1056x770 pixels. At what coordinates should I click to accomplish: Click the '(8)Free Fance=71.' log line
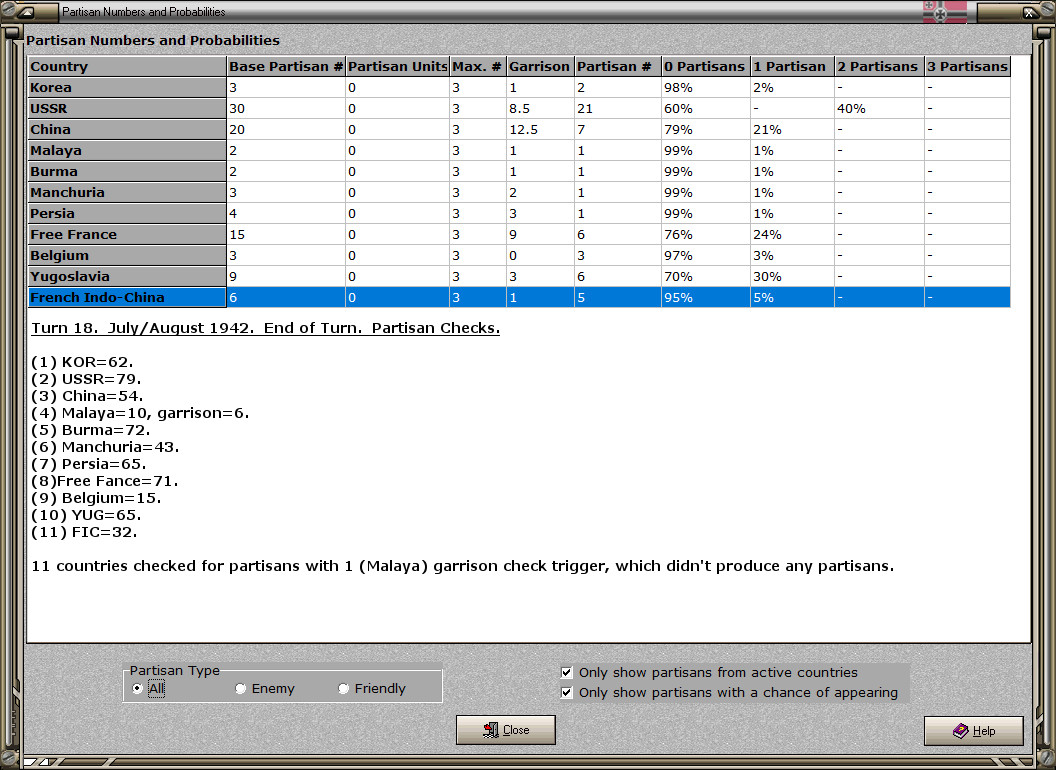[104, 481]
